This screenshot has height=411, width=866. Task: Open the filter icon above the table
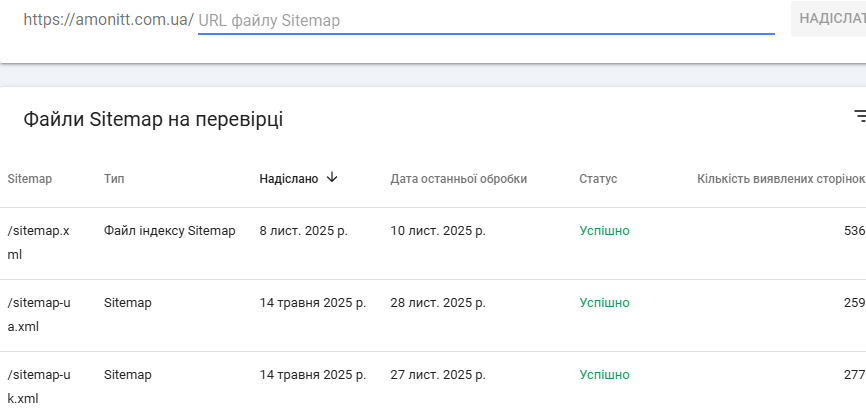859,117
